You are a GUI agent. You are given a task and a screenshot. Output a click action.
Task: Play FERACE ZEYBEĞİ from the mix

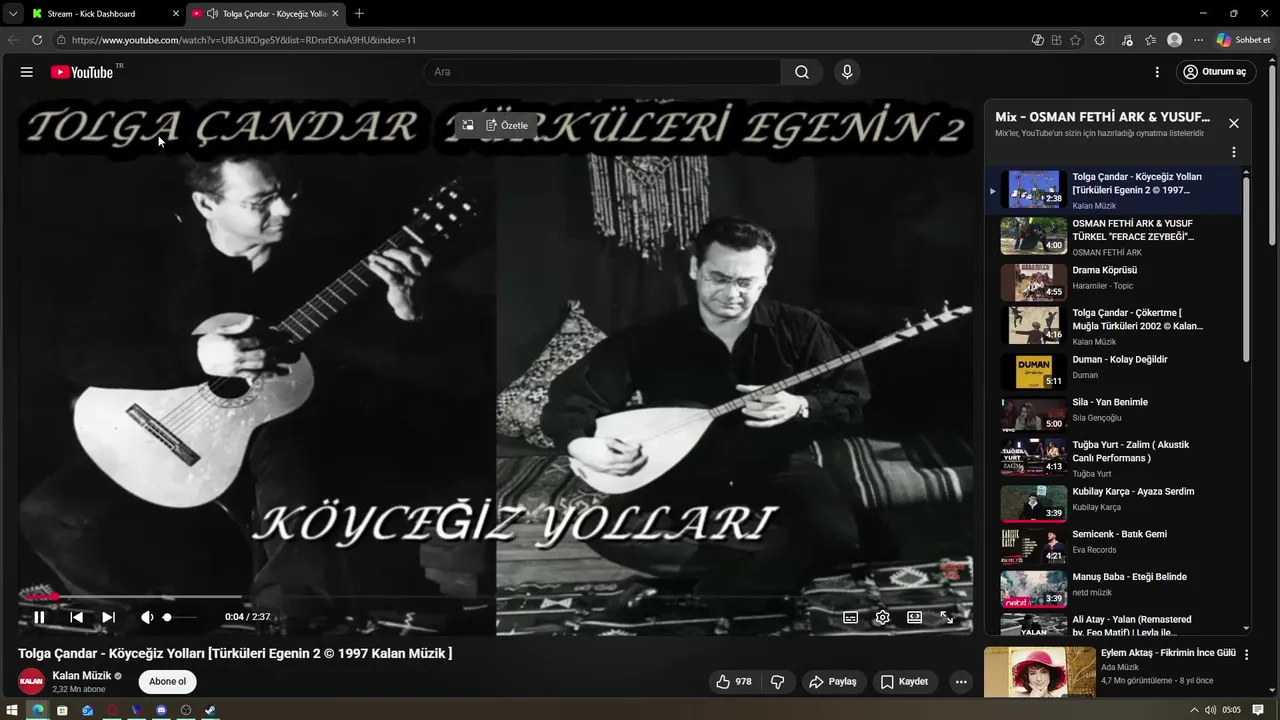1120,237
